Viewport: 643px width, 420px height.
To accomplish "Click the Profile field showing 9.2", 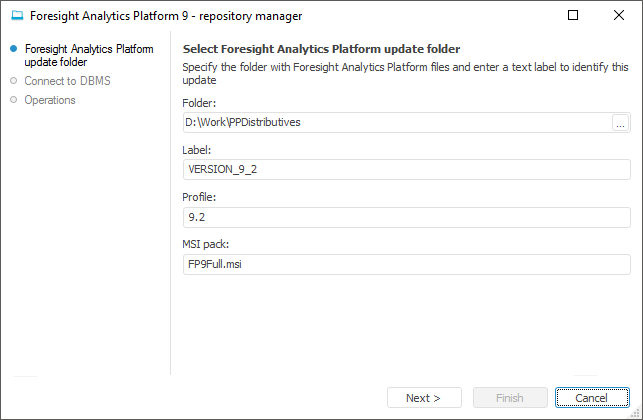I will [x=406, y=217].
